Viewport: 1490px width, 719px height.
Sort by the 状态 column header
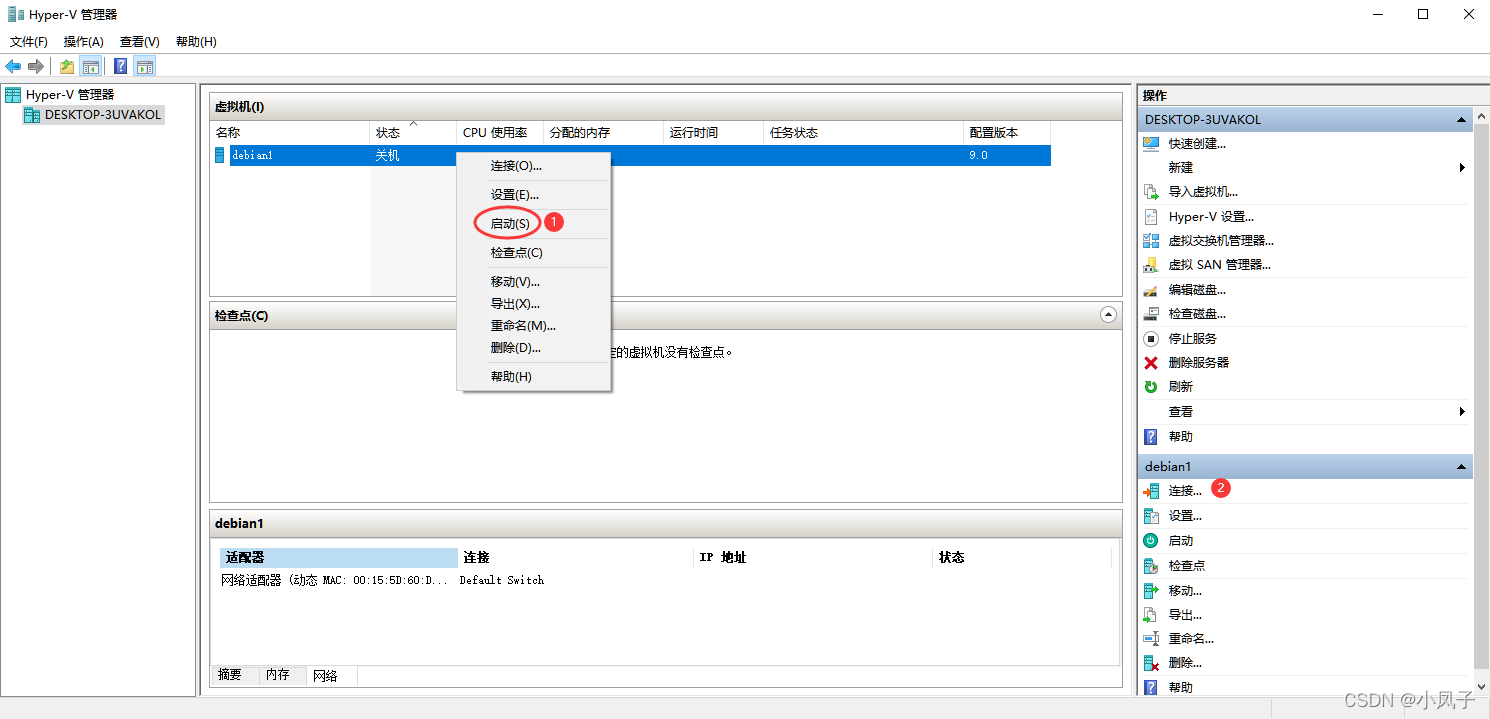pos(414,133)
